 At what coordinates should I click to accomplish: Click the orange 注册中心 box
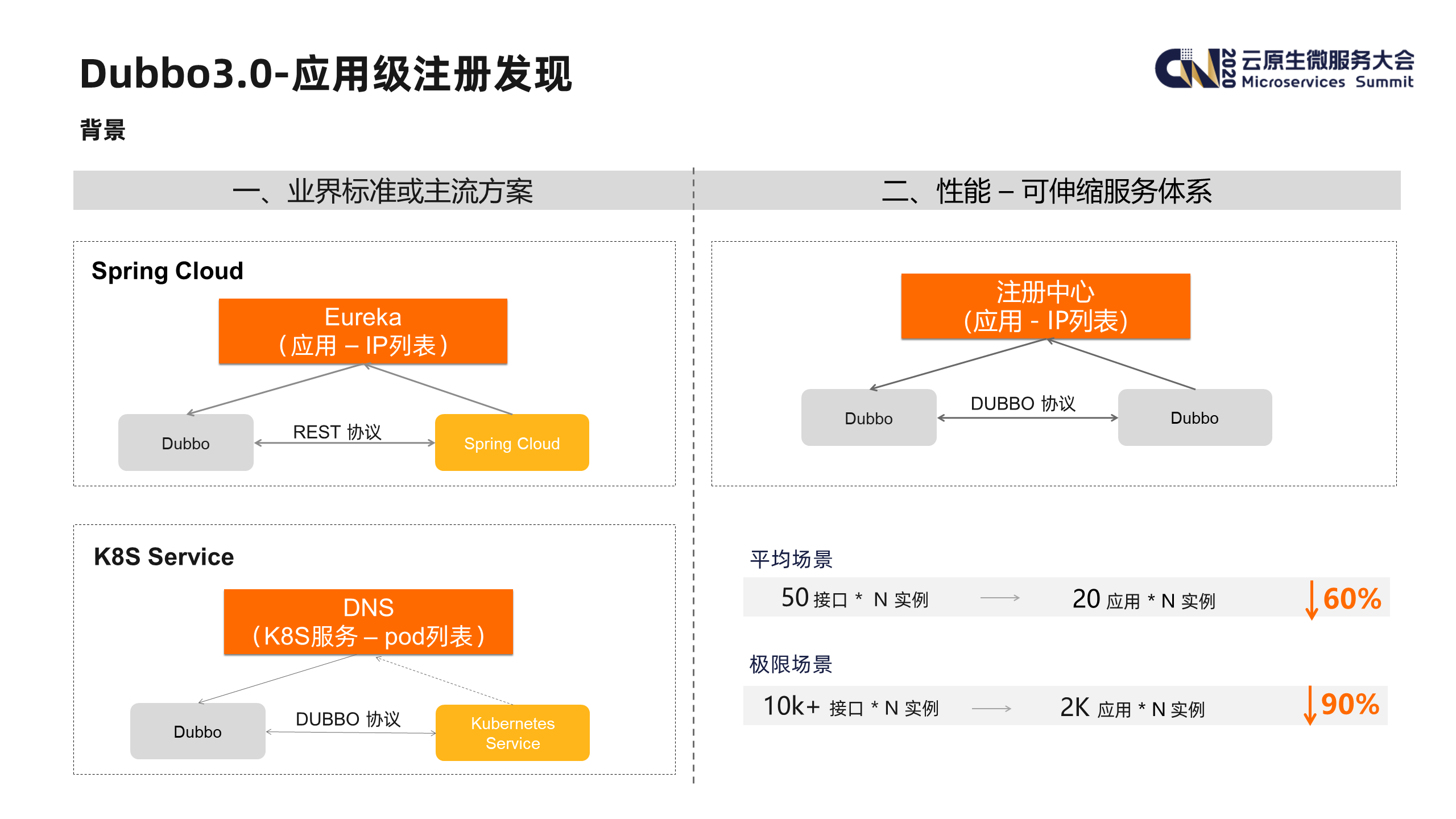pos(1045,307)
